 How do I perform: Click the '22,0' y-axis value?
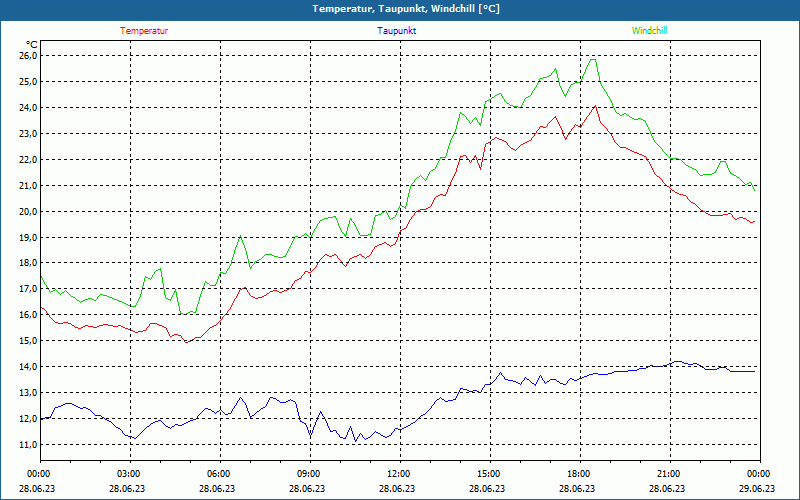(28, 159)
